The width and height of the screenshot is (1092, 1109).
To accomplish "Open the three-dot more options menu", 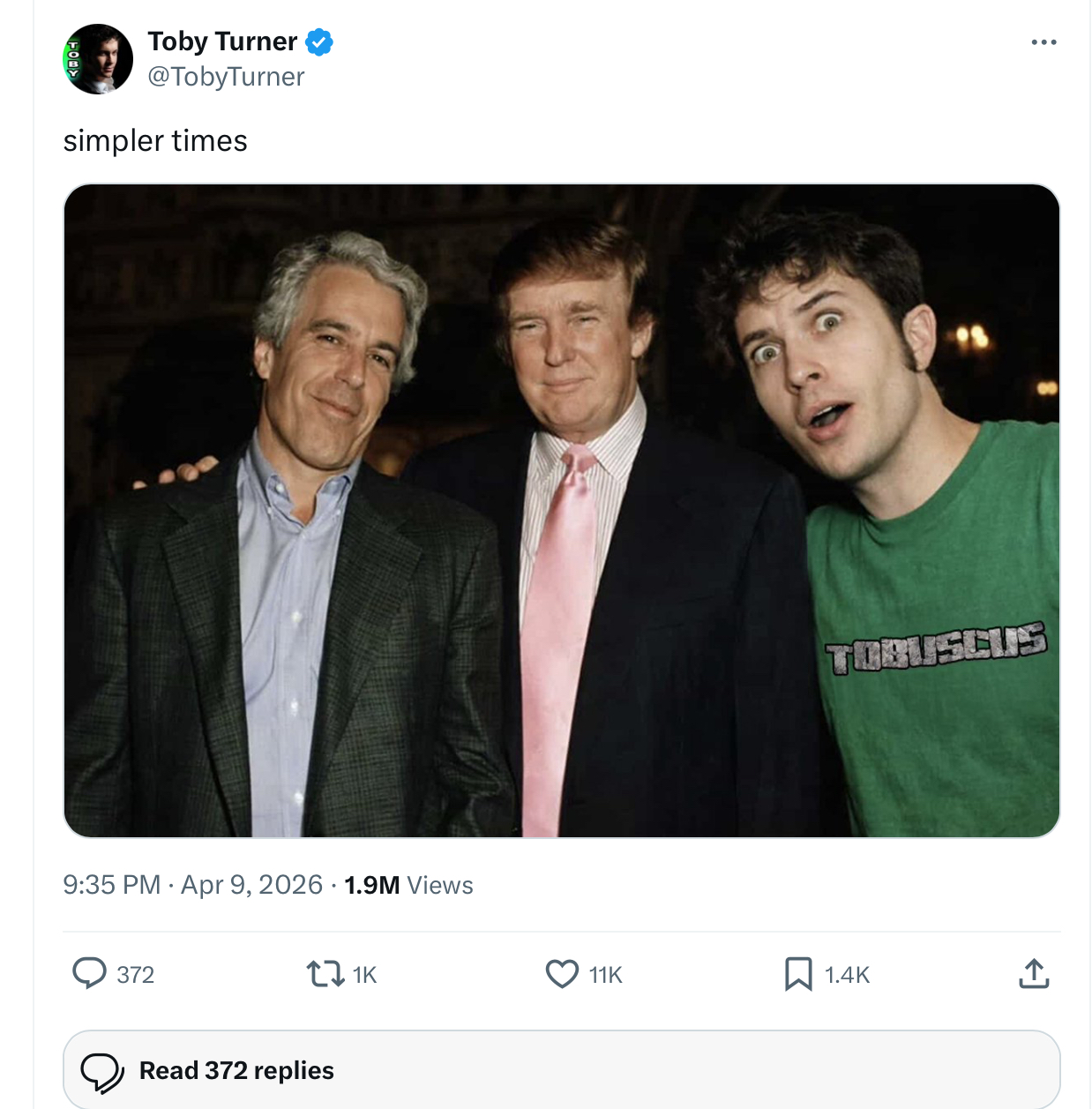I will (1043, 42).
